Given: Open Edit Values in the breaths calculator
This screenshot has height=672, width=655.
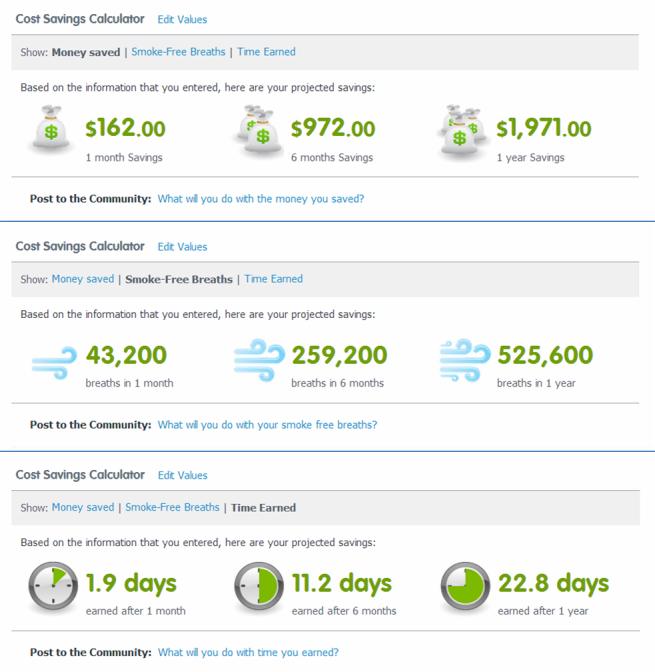Looking at the screenshot, I should pyautogui.click(x=182, y=247).
